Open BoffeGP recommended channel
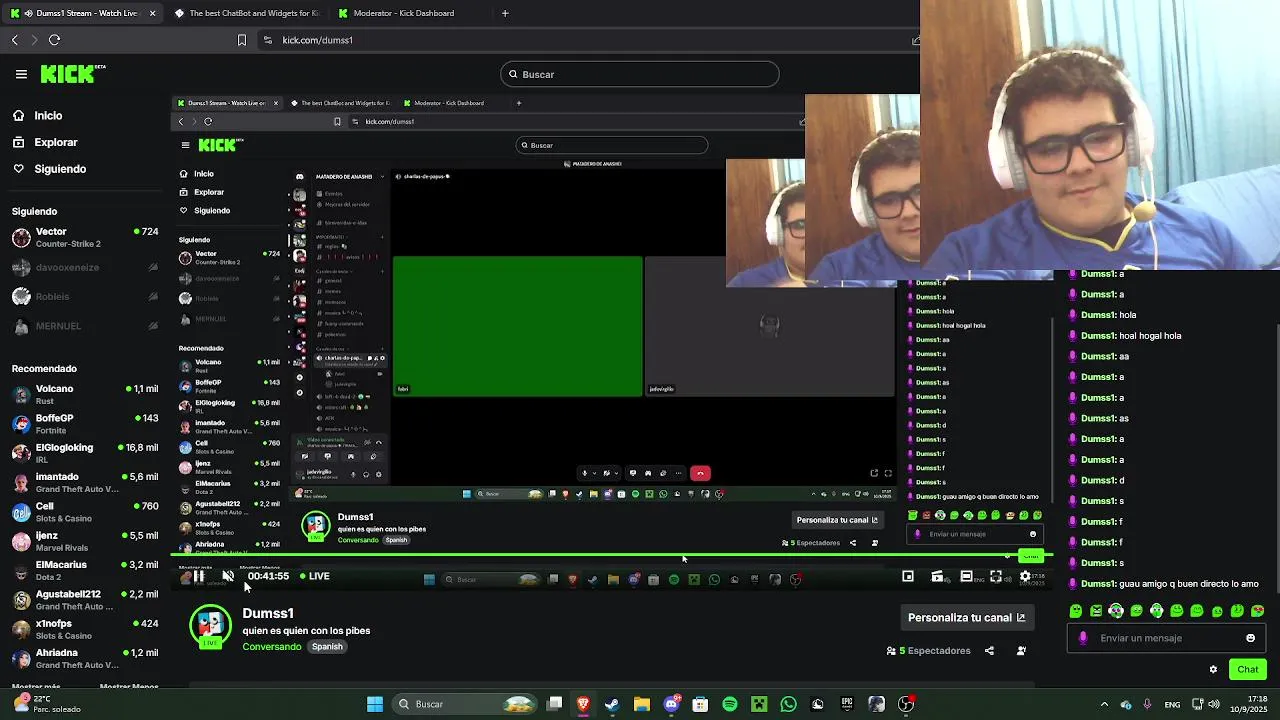This screenshot has width=1280, height=720. [x=85, y=424]
